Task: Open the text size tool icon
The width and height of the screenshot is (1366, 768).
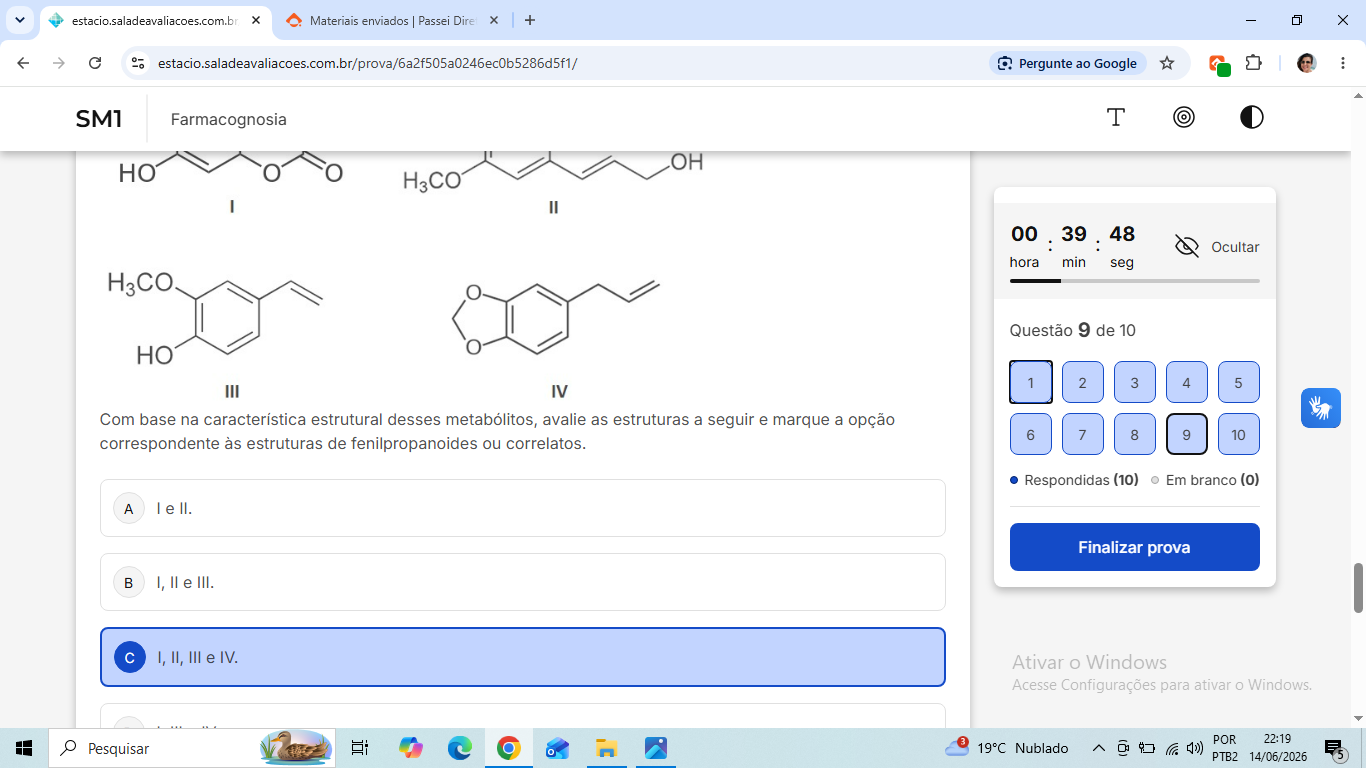Action: click(1116, 118)
